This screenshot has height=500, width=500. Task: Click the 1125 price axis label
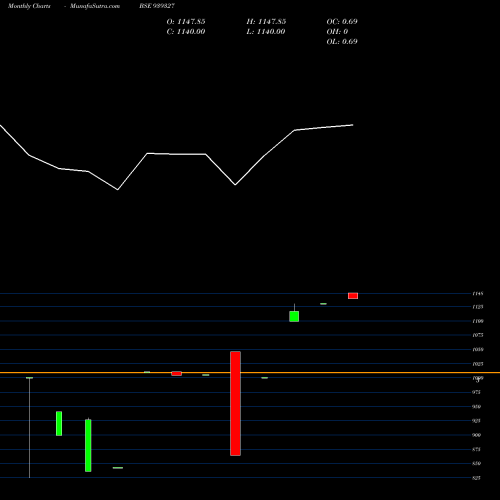[478, 307]
